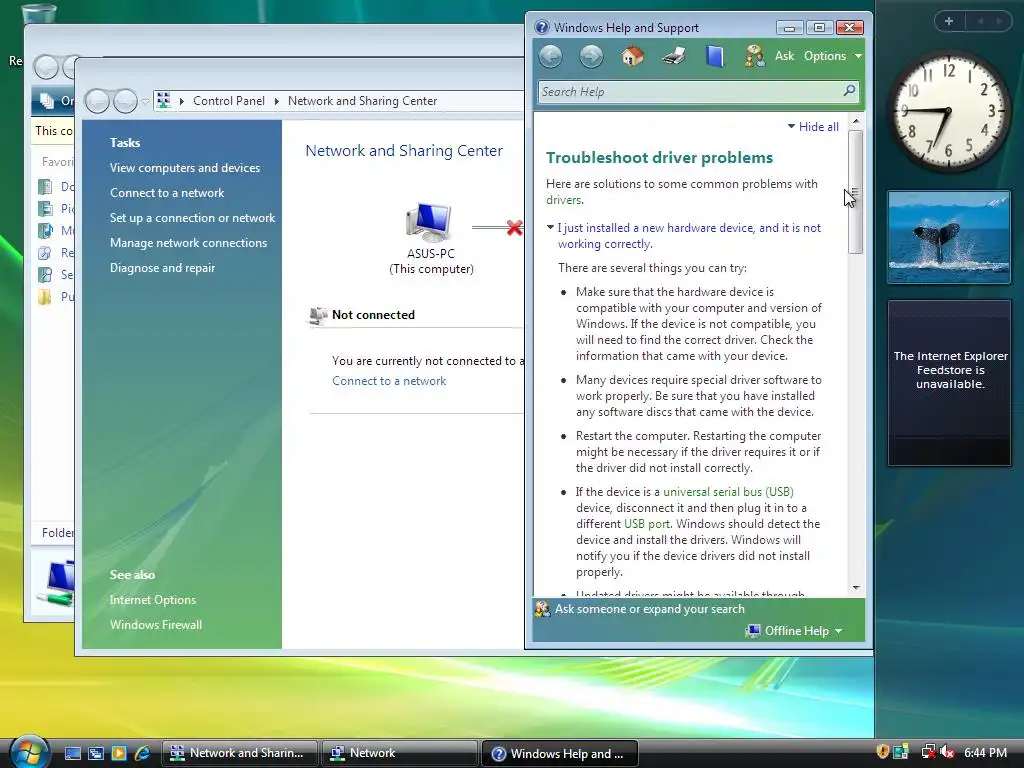Screen dimensions: 1024x768
Task: Open the 'drivers' glossary link
Action: coord(564,200)
